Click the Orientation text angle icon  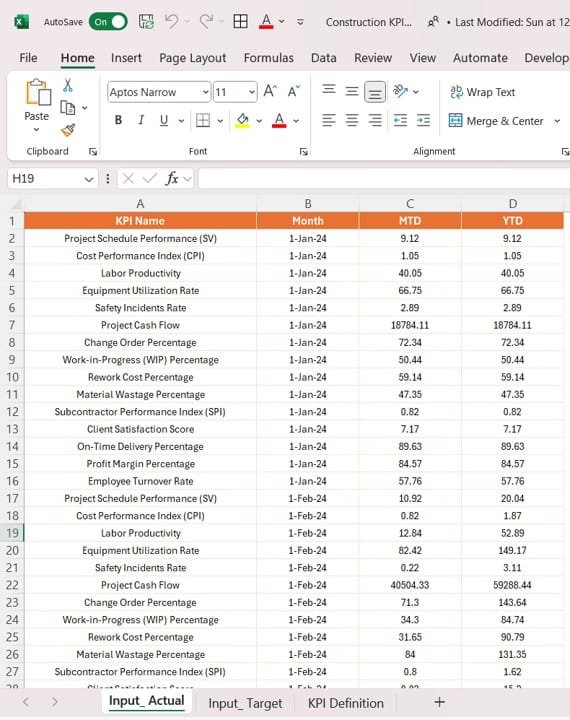(401, 91)
